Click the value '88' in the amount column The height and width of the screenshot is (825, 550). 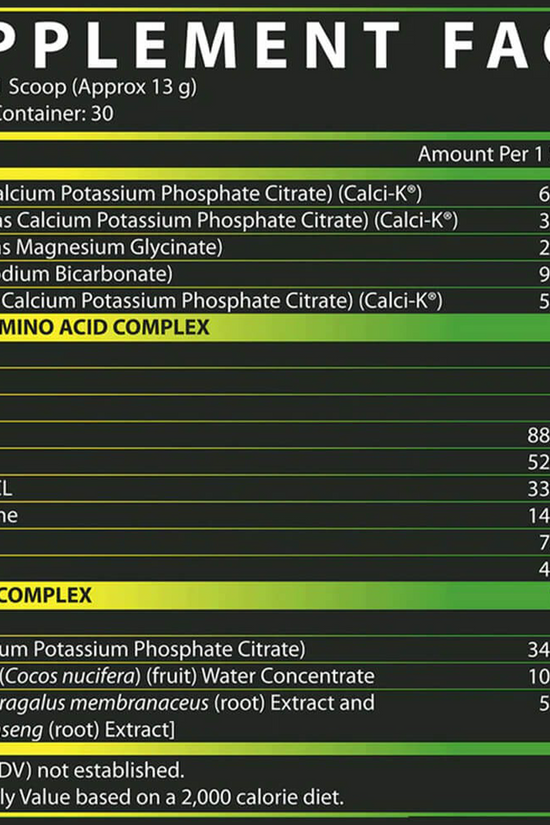[538, 435]
